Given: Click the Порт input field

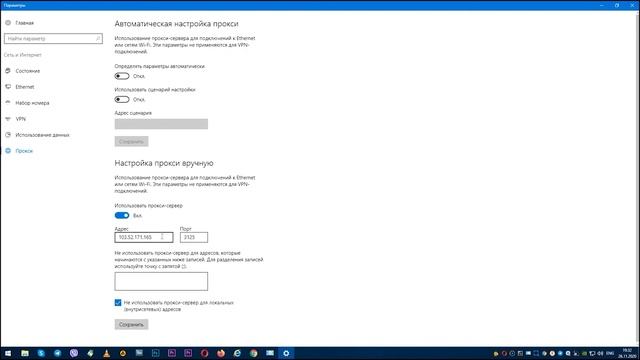Looking at the screenshot, I should click(x=194, y=237).
